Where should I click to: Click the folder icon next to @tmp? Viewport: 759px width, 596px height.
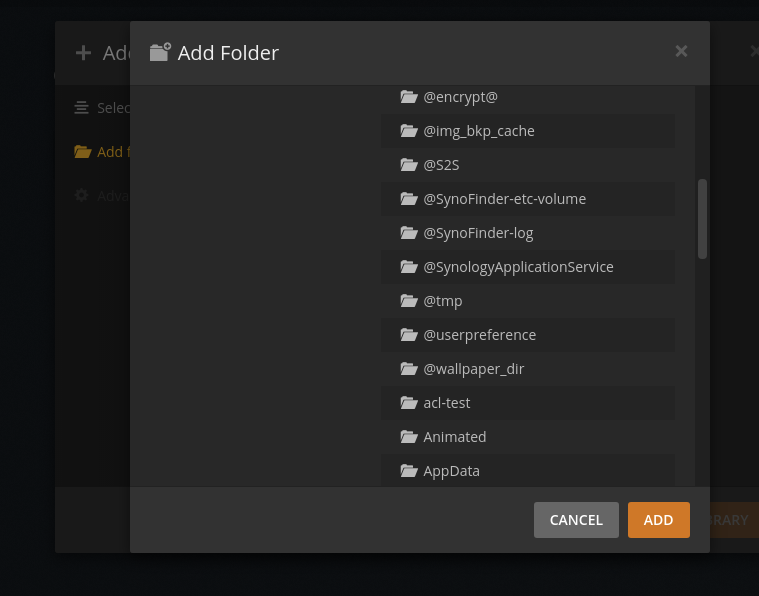click(x=408, y=301)
